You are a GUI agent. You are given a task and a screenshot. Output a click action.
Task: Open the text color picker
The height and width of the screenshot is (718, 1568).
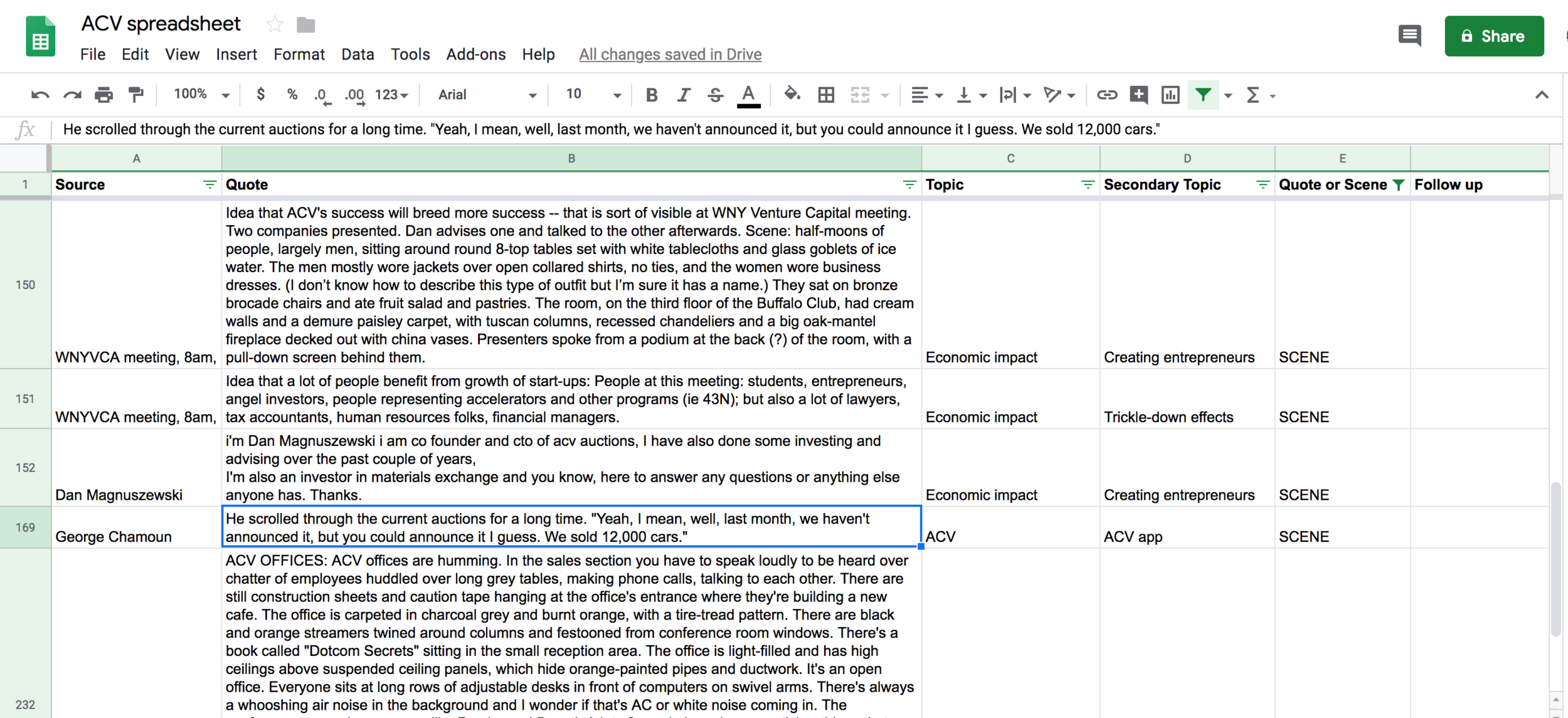click(x=748, y=95)
